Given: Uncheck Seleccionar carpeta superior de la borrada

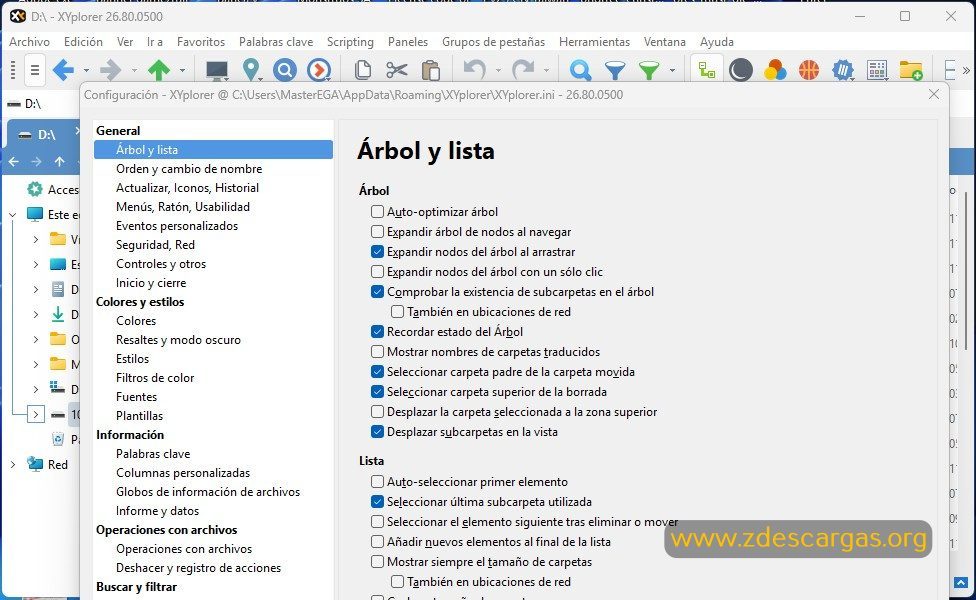Looking at the screenshot, I should tap(377, 391).
